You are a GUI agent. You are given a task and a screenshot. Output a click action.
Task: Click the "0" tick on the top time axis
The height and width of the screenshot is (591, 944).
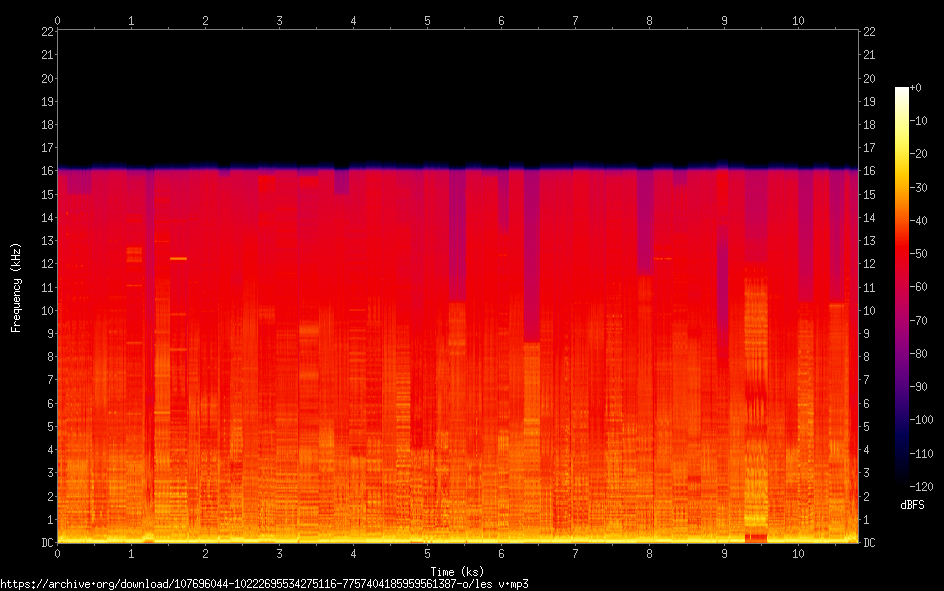click(x=57, y=21)
